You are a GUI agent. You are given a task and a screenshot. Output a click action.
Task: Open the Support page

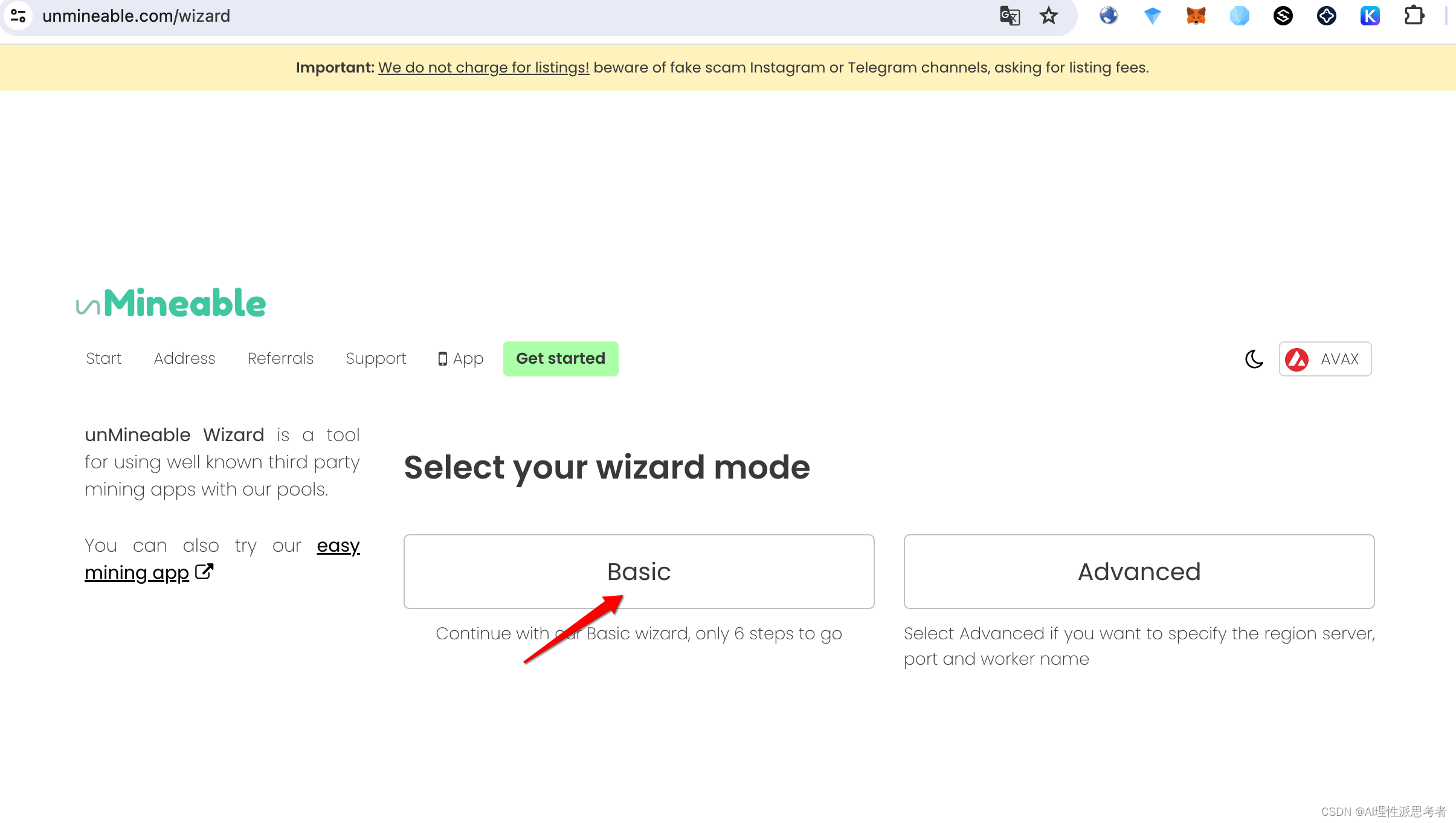(376, 358)
